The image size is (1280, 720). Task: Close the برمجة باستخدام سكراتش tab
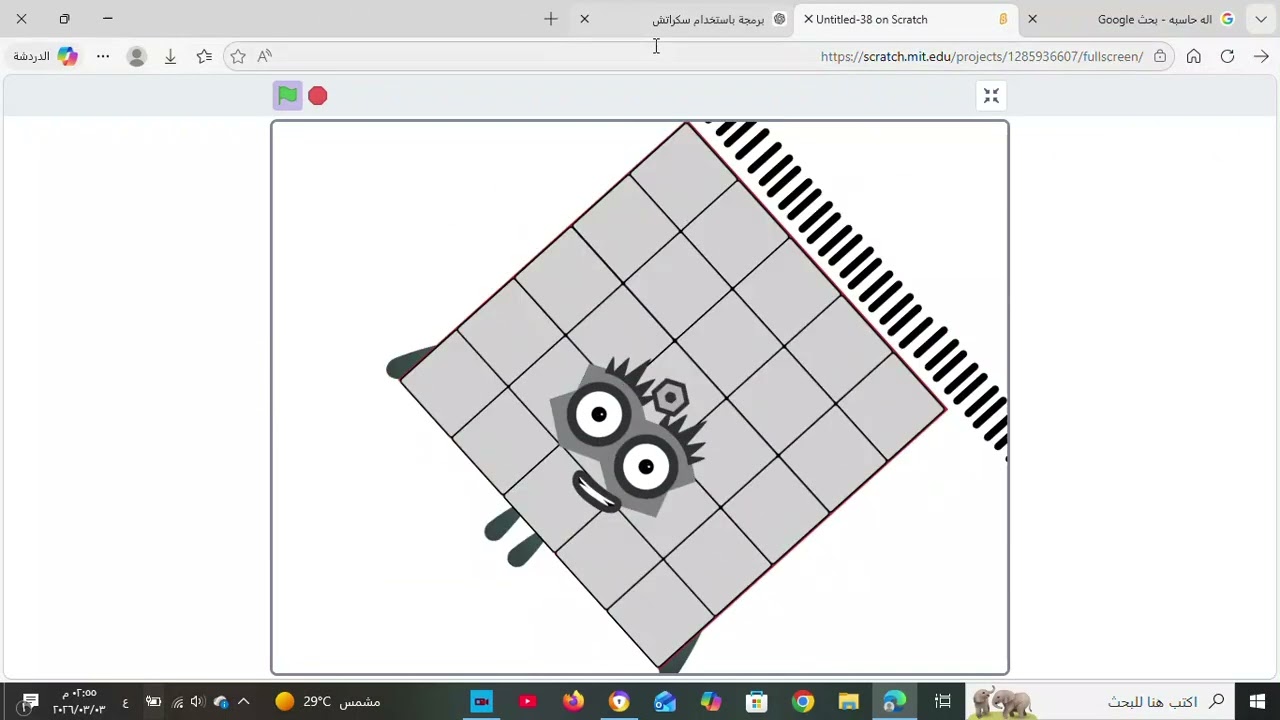pyautogui.click(x=585, y=19)
